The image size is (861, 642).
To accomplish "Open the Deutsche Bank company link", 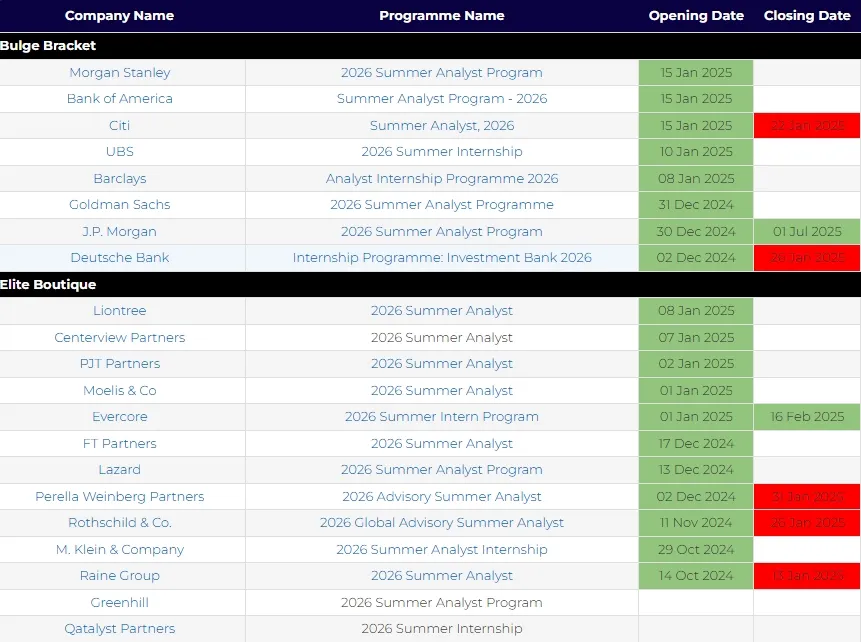I will pos(120,258).
